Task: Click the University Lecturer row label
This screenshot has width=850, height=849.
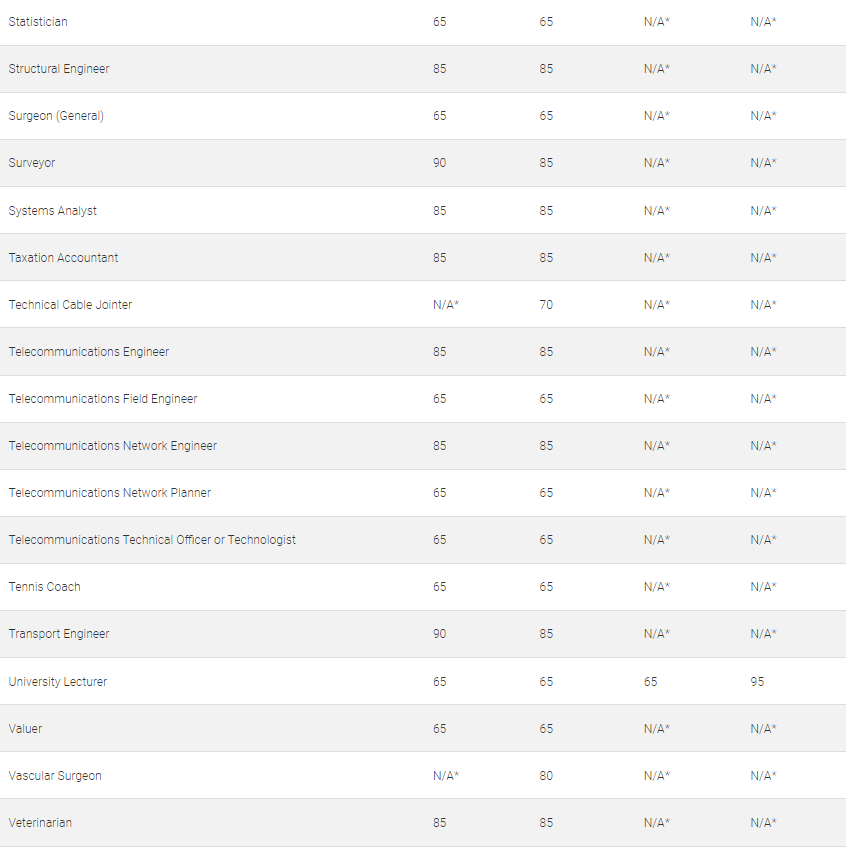Action: 58,682
